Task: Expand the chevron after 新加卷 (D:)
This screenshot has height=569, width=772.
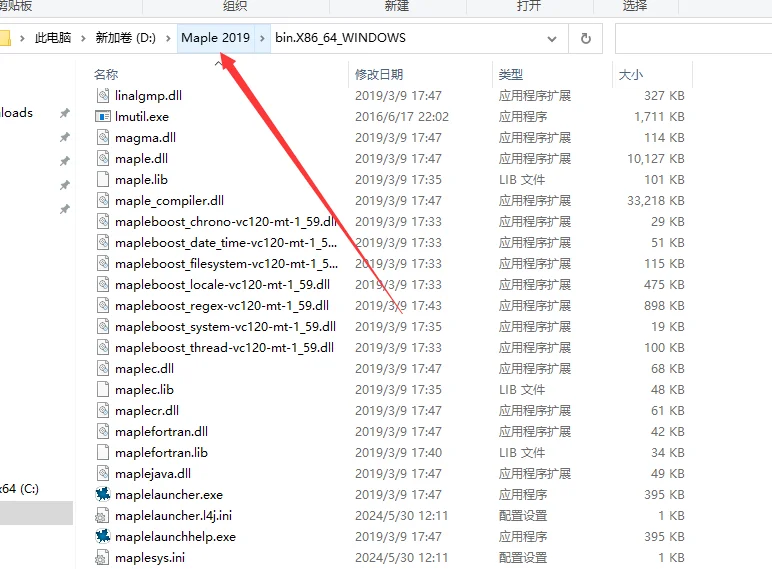Action: (x=170, y=39)
